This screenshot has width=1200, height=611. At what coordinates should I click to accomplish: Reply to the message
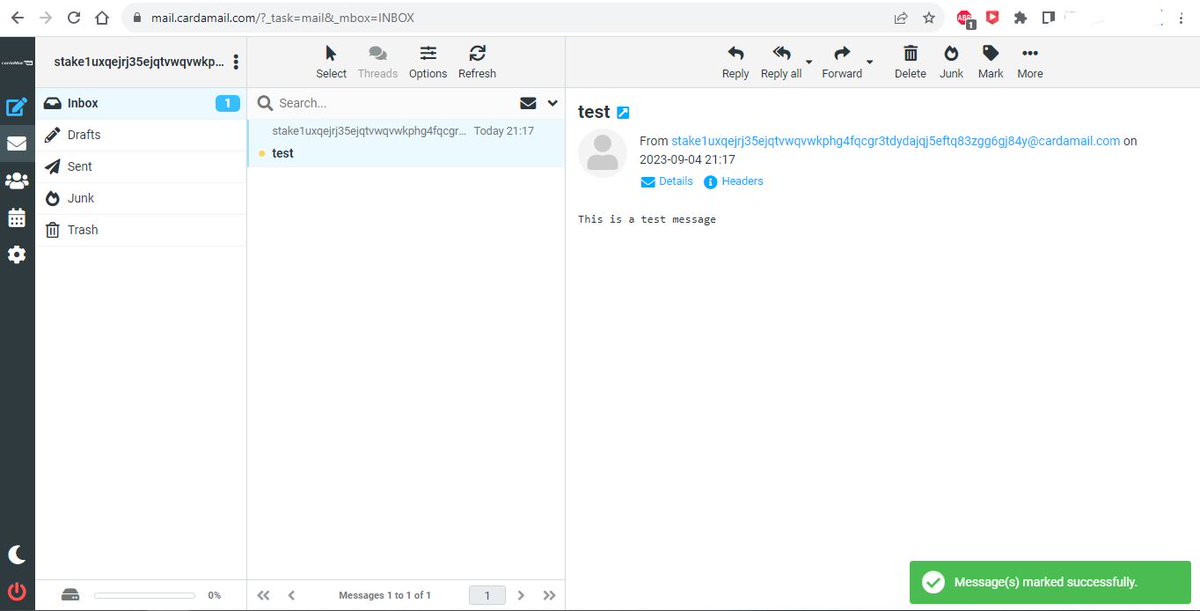point(735,62)
